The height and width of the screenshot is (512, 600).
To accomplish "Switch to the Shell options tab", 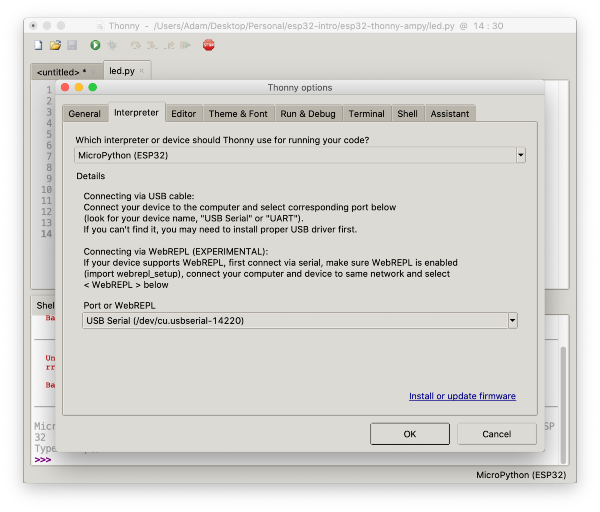I will [407, 114].
